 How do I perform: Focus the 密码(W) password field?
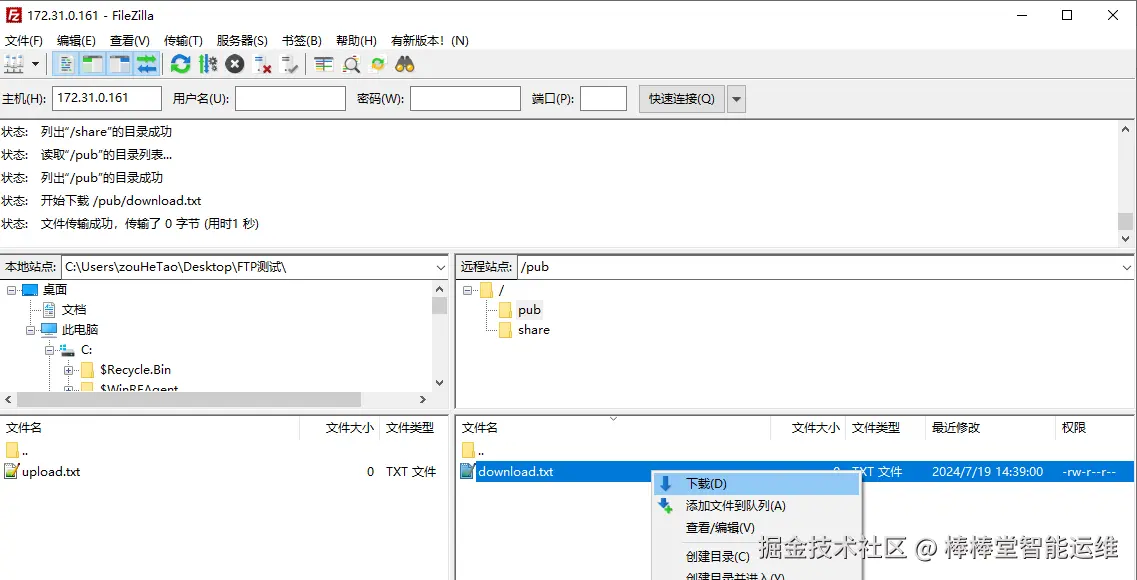pyautogui.click(x=466, y=98)
